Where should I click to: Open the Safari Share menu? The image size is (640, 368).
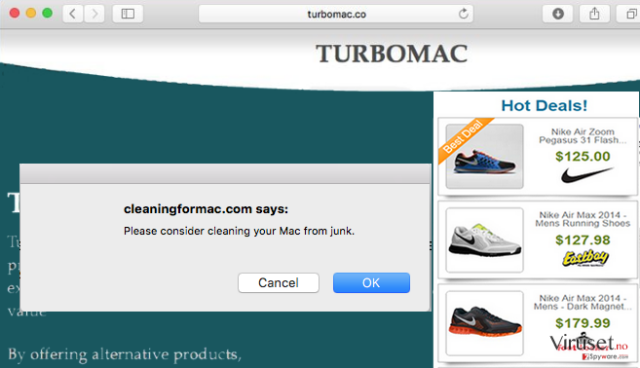pyautogui.click(x=595, y=14)
